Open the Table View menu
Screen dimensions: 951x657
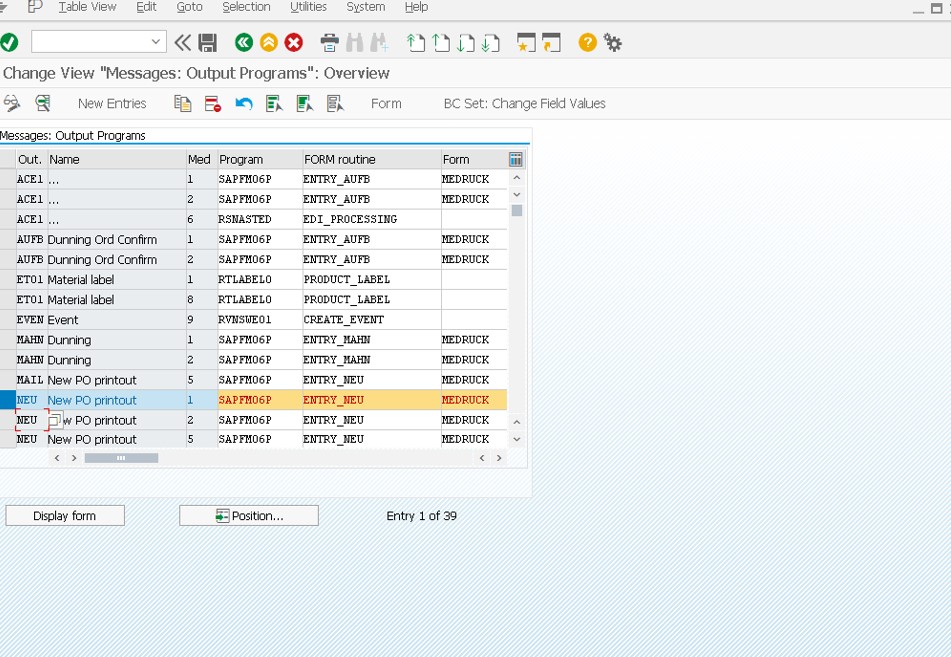coord(87,7)
